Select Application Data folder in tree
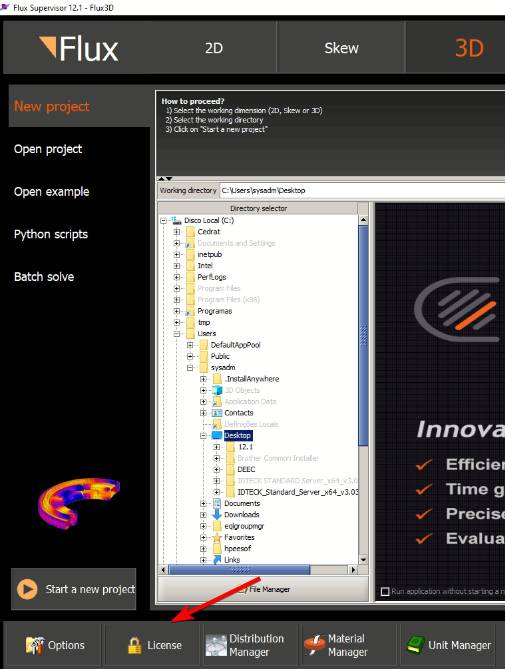Image resolution: width=505 pixels, height=669 pixels. [x=250, y=401]
